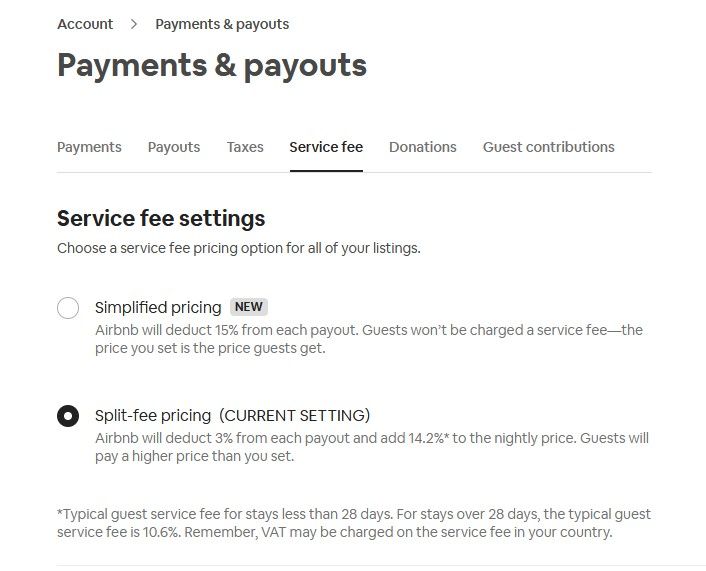
Task: Click the 15% payout deduction description
Action: (x=368, y=339)
